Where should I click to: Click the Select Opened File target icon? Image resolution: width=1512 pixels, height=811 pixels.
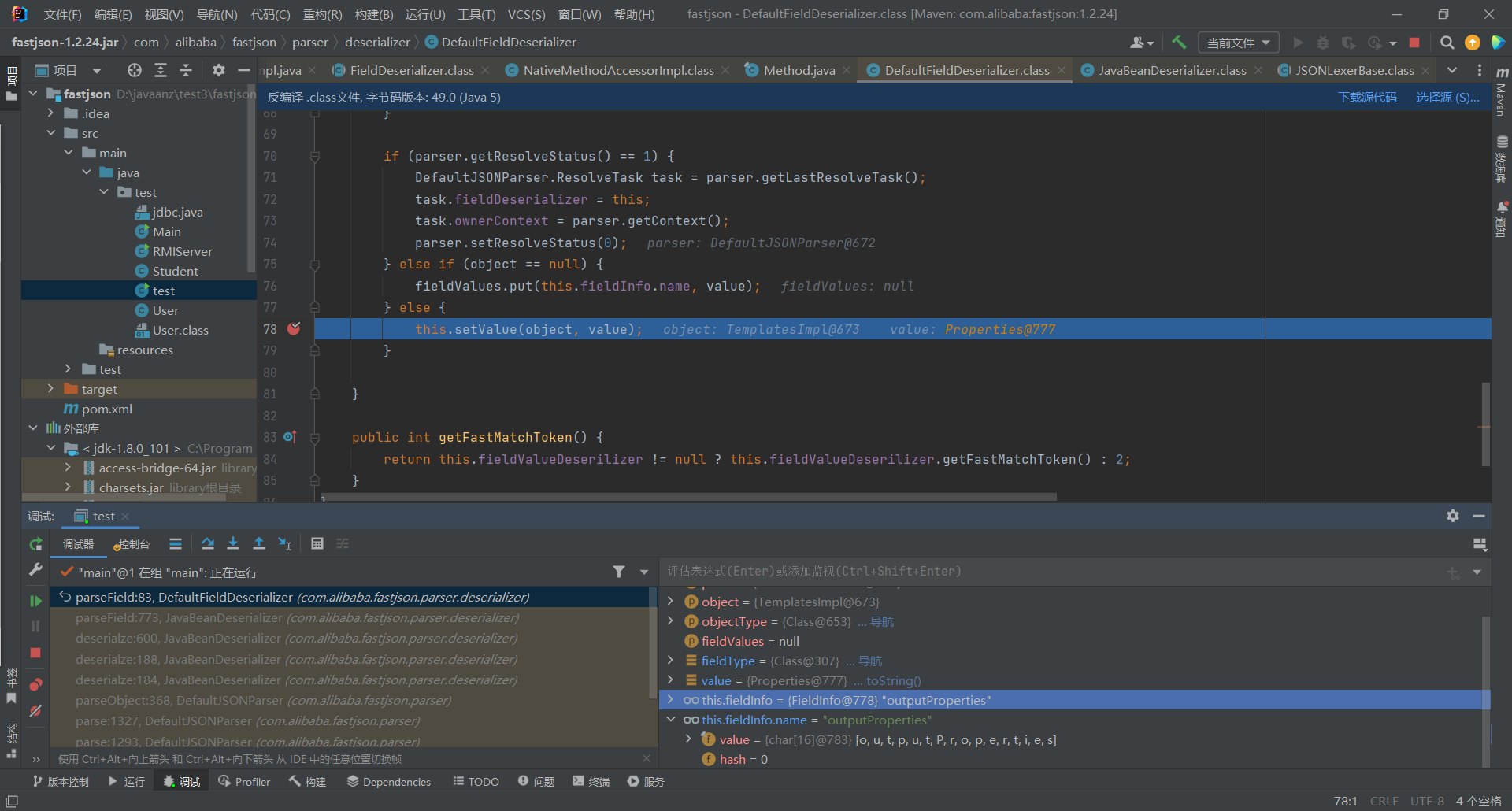135,70
